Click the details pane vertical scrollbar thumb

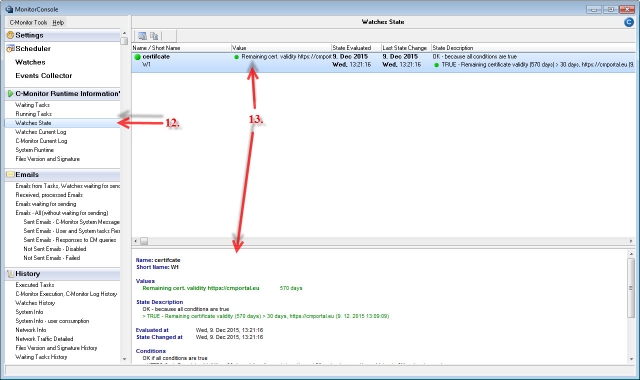tap(631, 287)
